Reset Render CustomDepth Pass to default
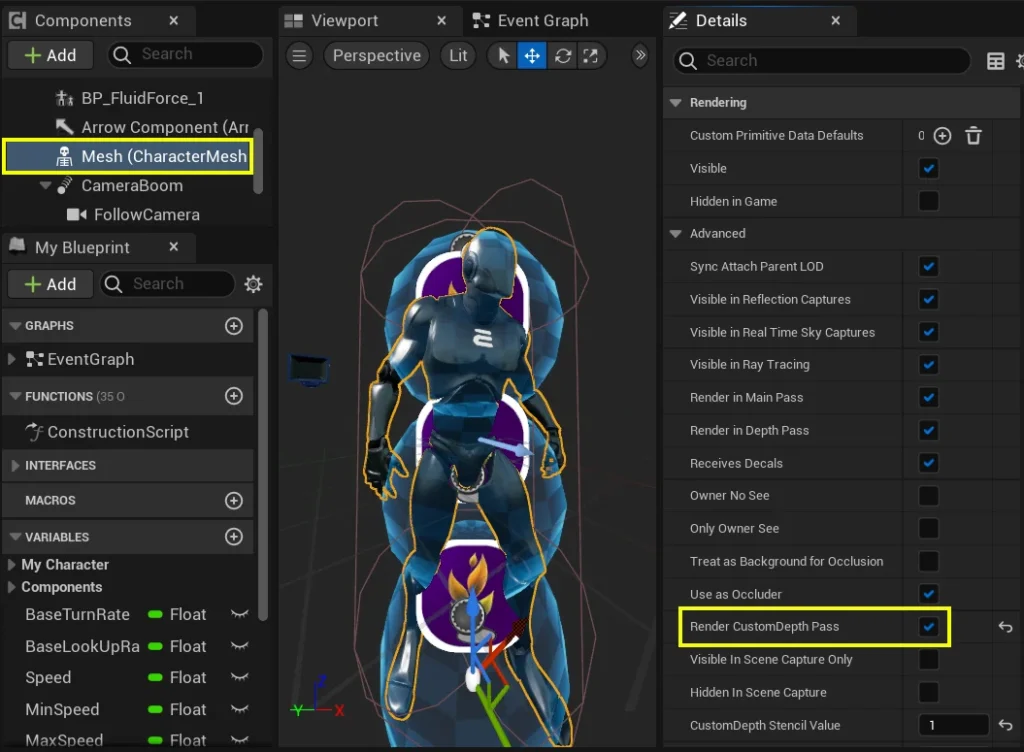Screen dimensions: 1024x752 pyautogui.click(x=1006, y=627)
